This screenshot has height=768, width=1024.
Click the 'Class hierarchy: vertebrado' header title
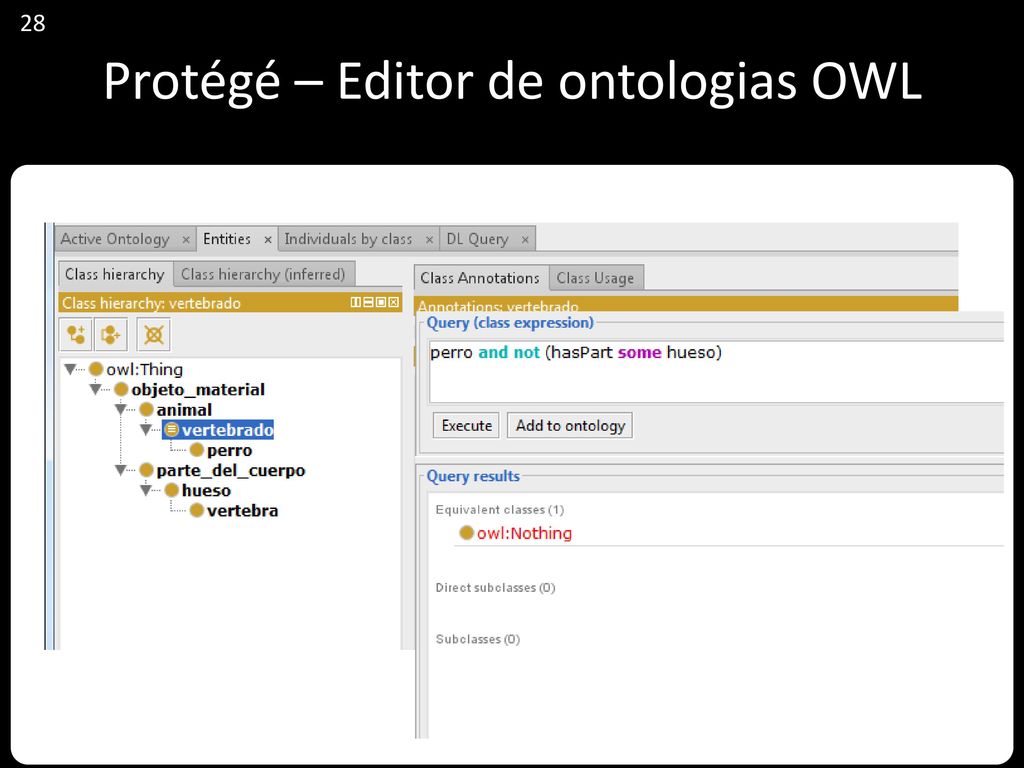click(152, 303)
